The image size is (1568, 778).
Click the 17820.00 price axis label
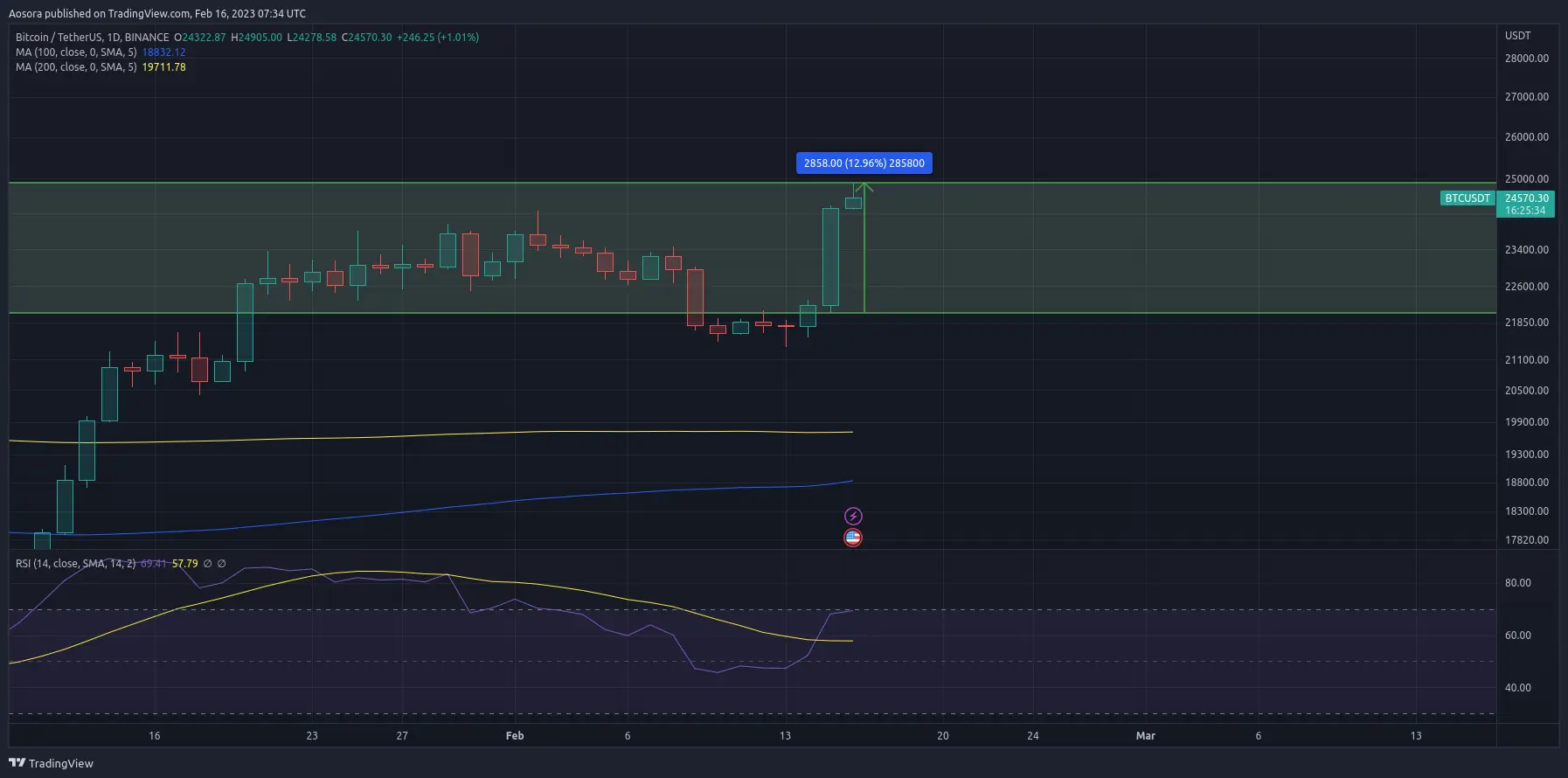pyautogui.click(x=1526, y=540)
